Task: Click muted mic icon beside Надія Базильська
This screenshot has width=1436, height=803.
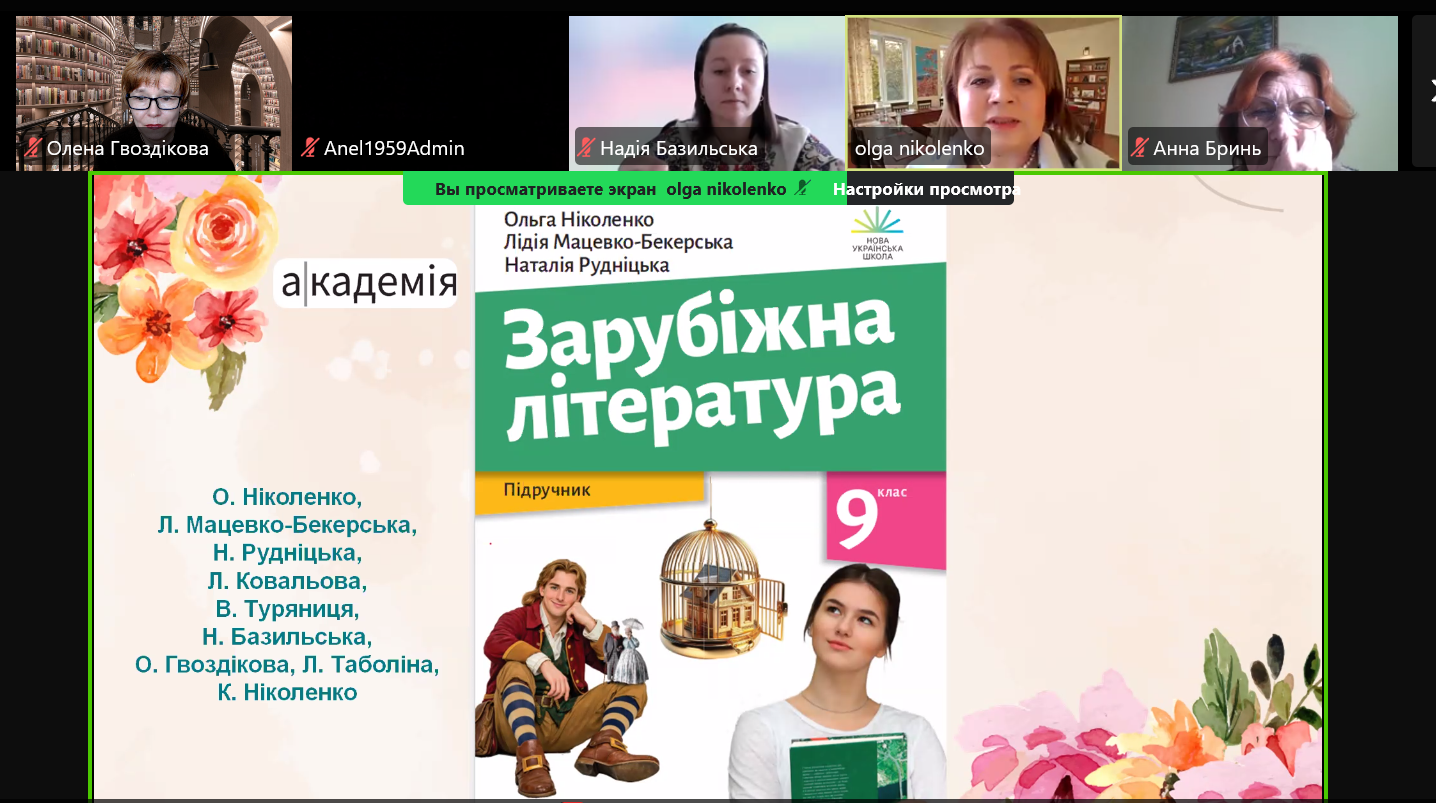Action: tap(587, 149)
